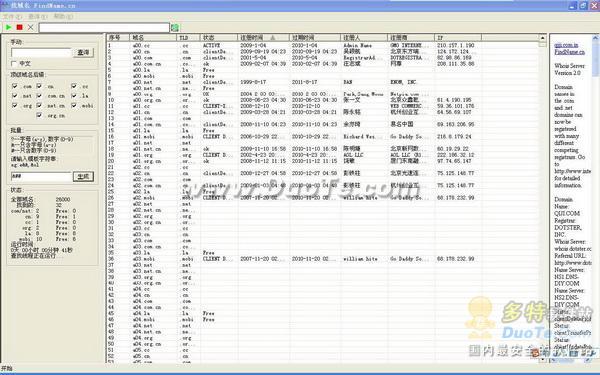Click the 查询 query button
The width and height of the screenshot is (600, 375).
tap(83, 52)
